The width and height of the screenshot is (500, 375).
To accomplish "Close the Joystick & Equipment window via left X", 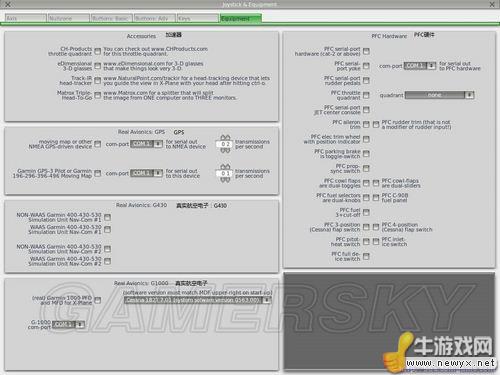I will (x=8, y=4).
